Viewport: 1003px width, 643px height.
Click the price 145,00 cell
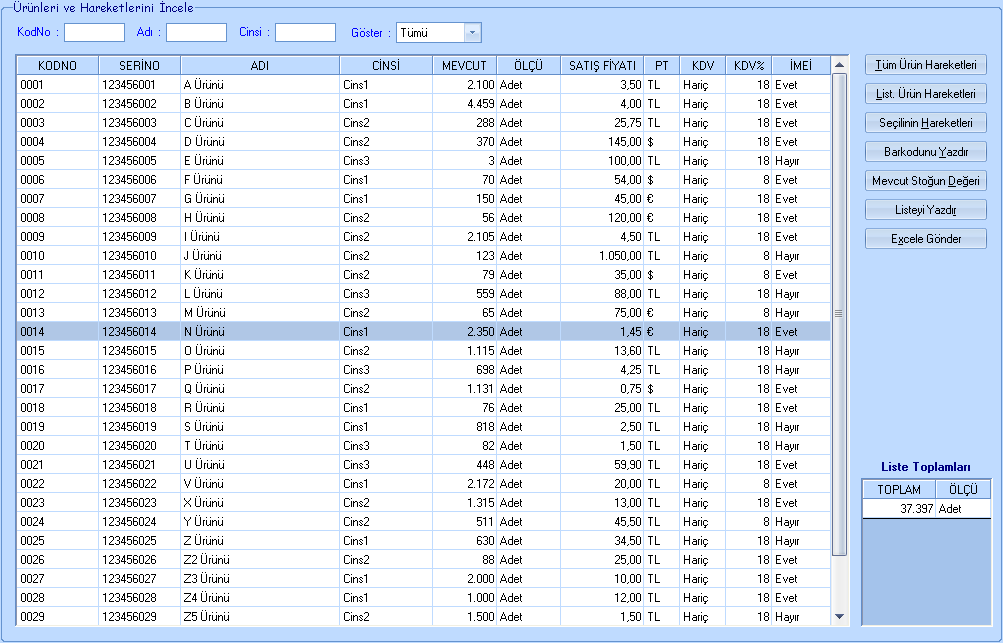(602, 141)
